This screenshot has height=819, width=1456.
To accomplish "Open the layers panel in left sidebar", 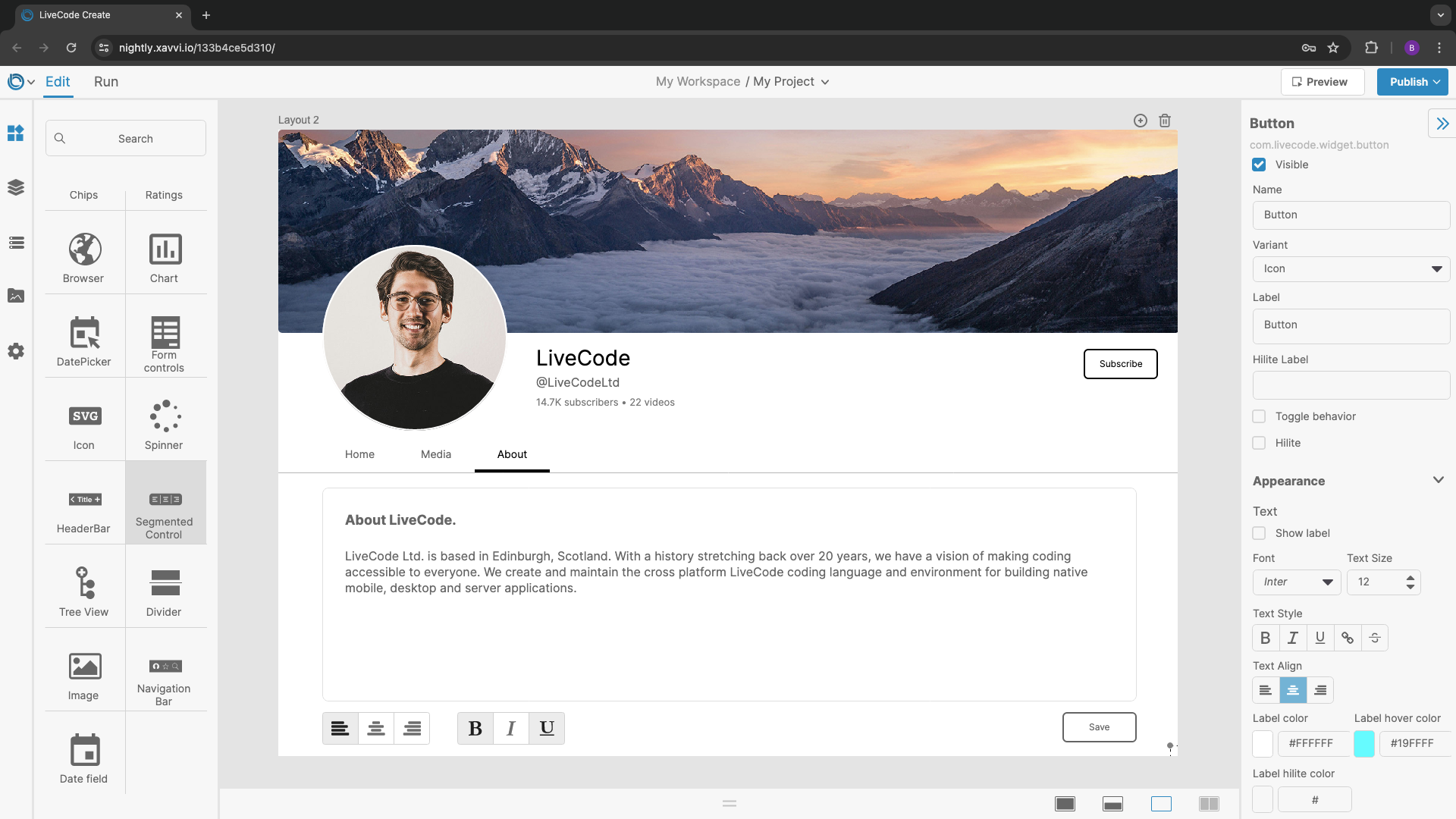I will 16,187.
